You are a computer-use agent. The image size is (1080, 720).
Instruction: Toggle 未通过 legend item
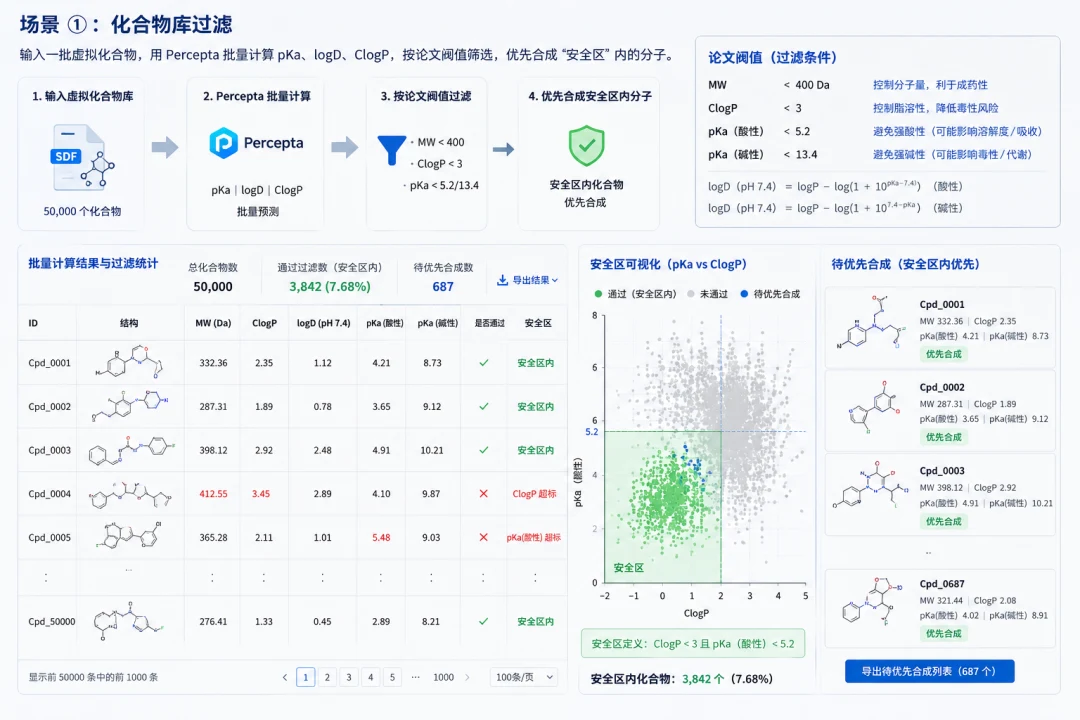tap(707, 294)
